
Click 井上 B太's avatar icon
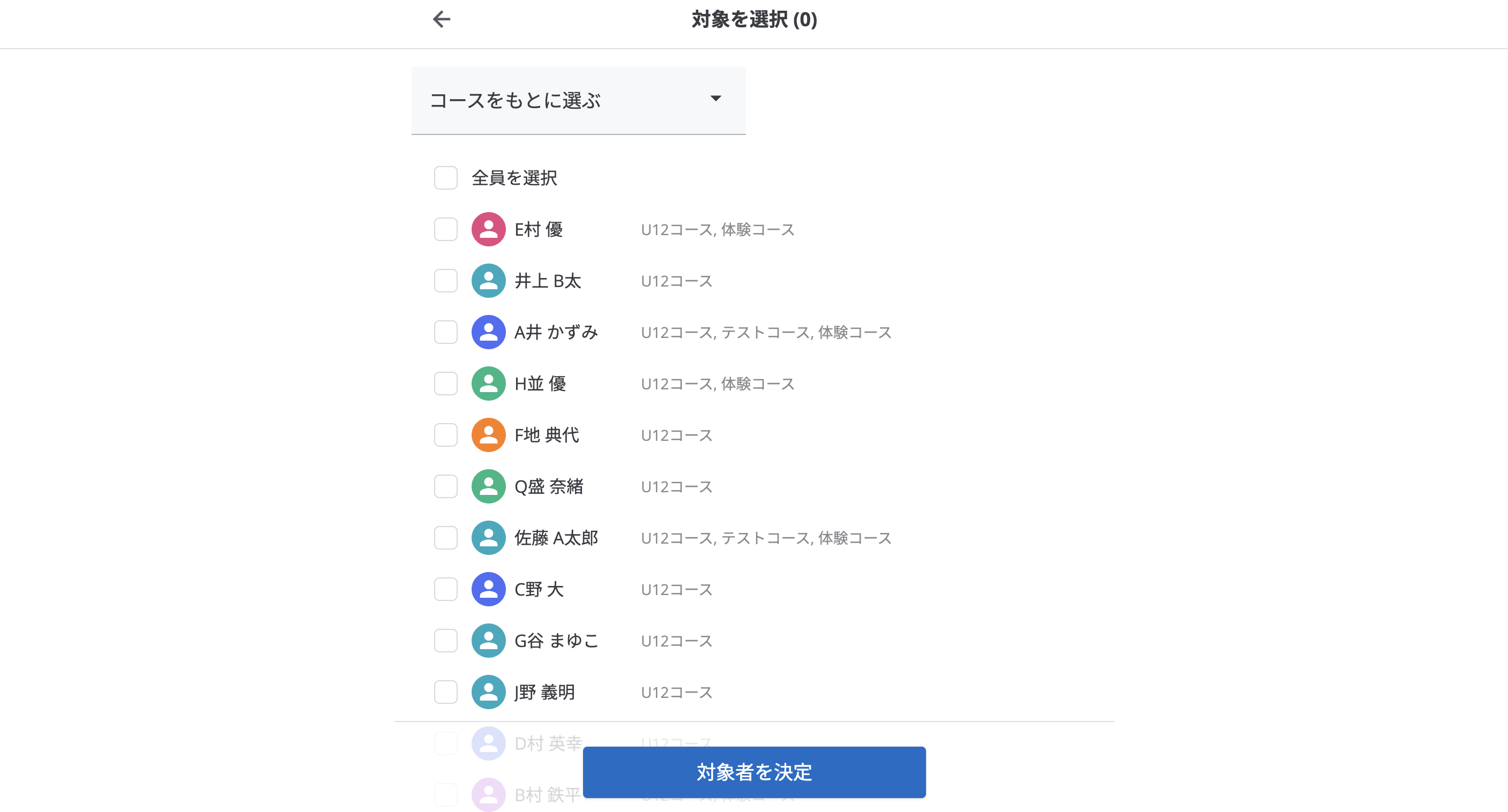click(488, 281)
